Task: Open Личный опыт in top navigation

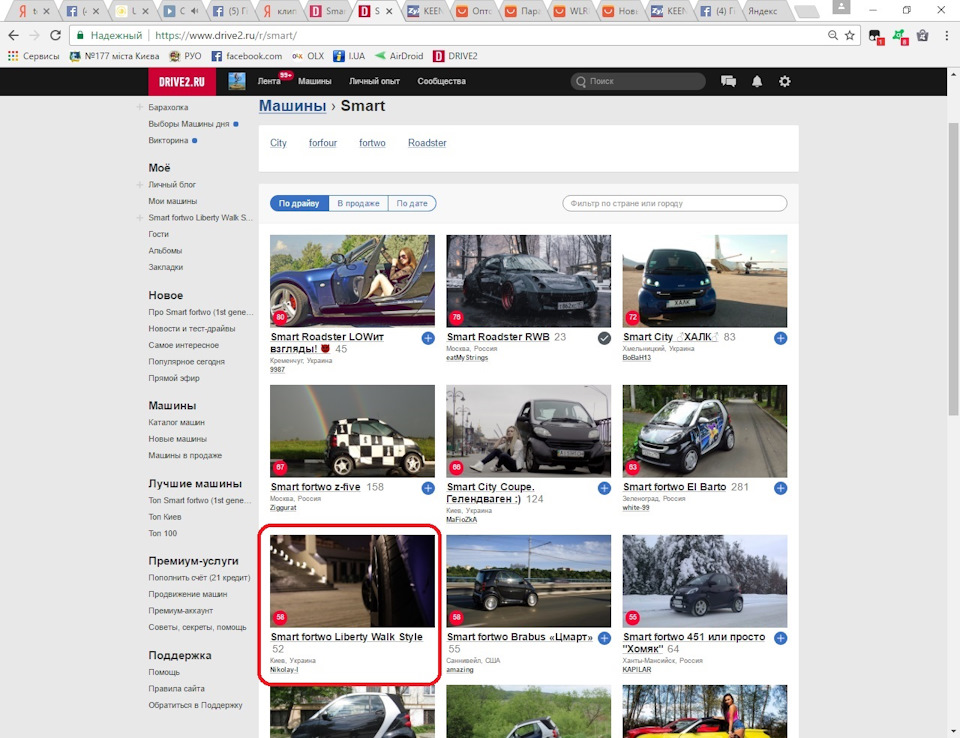Action: [374, 81]
